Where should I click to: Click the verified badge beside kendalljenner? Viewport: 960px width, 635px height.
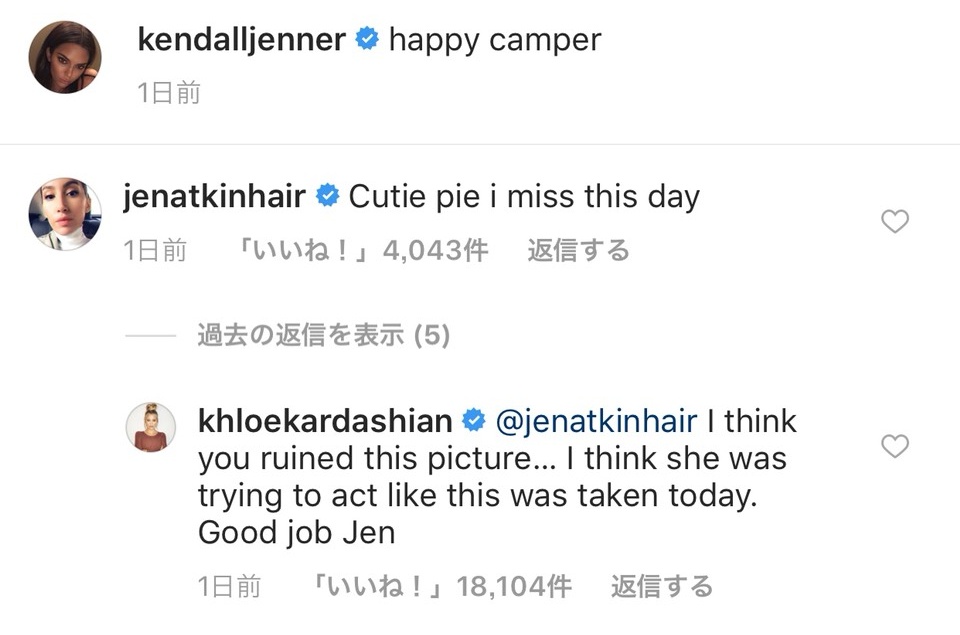367,40
